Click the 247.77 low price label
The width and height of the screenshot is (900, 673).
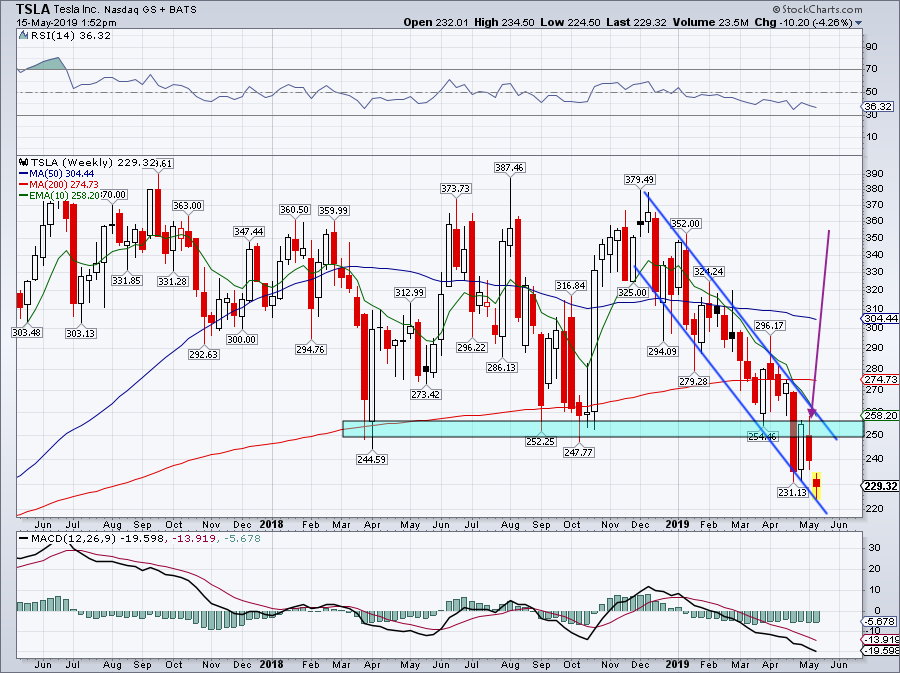578,452
